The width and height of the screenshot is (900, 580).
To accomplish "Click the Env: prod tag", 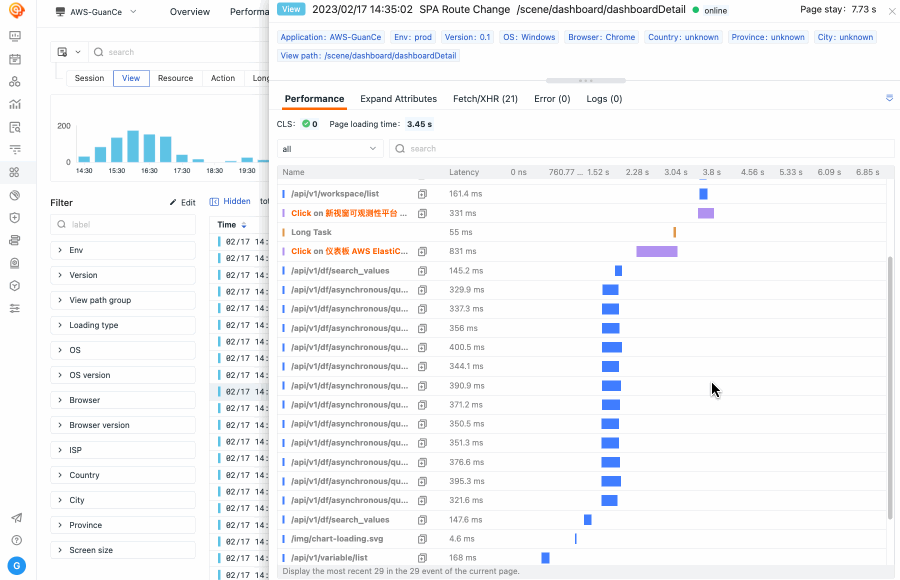I will pos(413,37).
